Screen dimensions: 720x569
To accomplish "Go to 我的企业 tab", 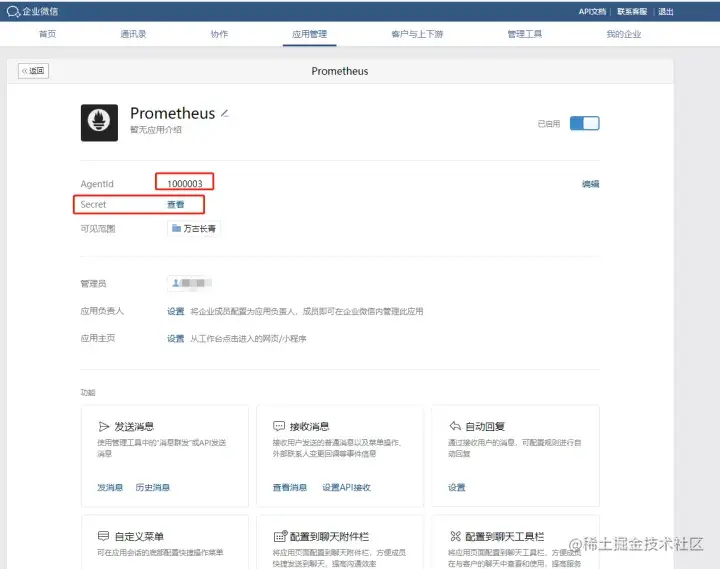I will 624,34.
